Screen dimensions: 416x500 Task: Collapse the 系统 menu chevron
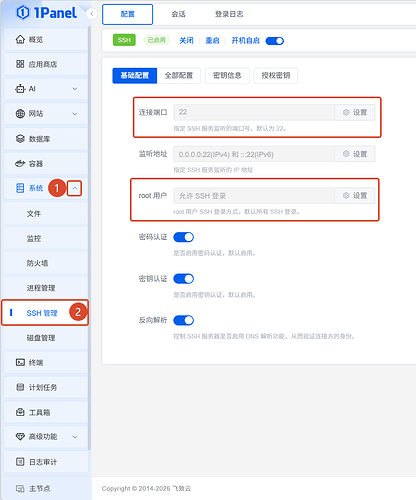tap(75, 188)
